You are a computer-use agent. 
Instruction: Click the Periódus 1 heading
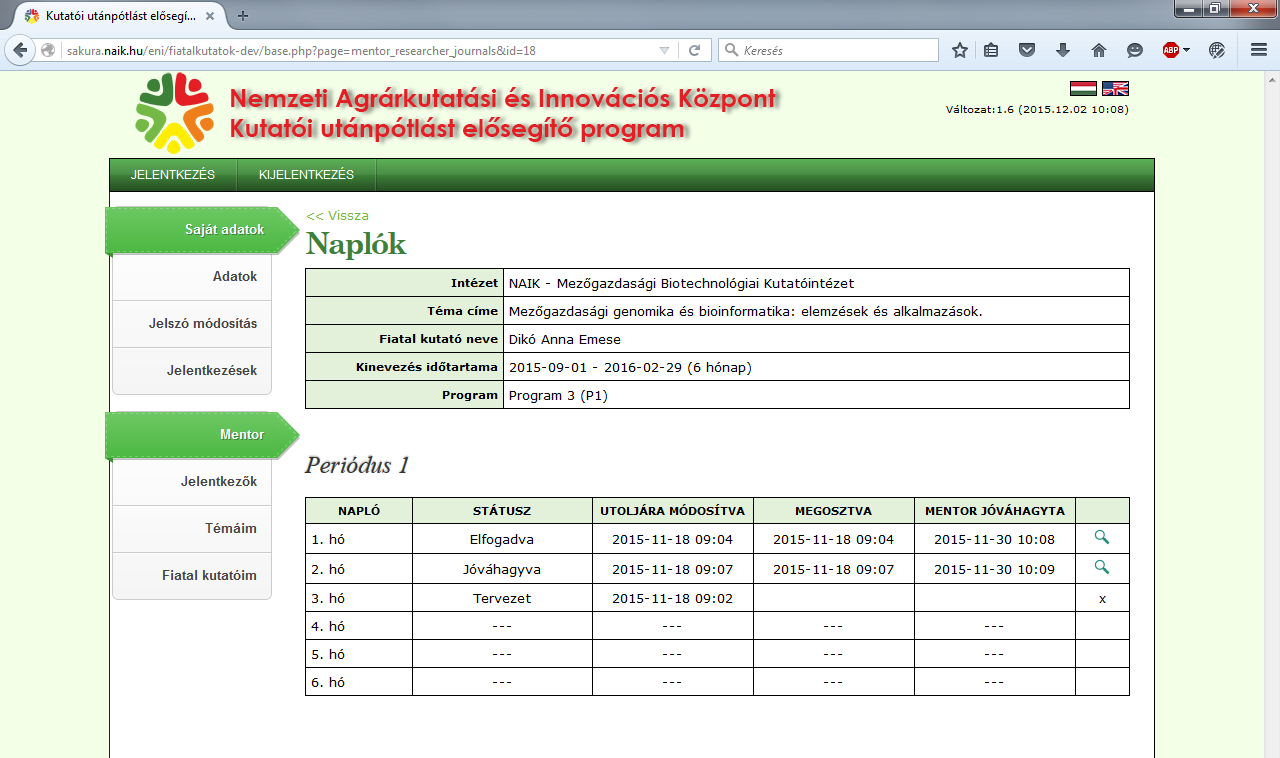click(x=358, y=465)
